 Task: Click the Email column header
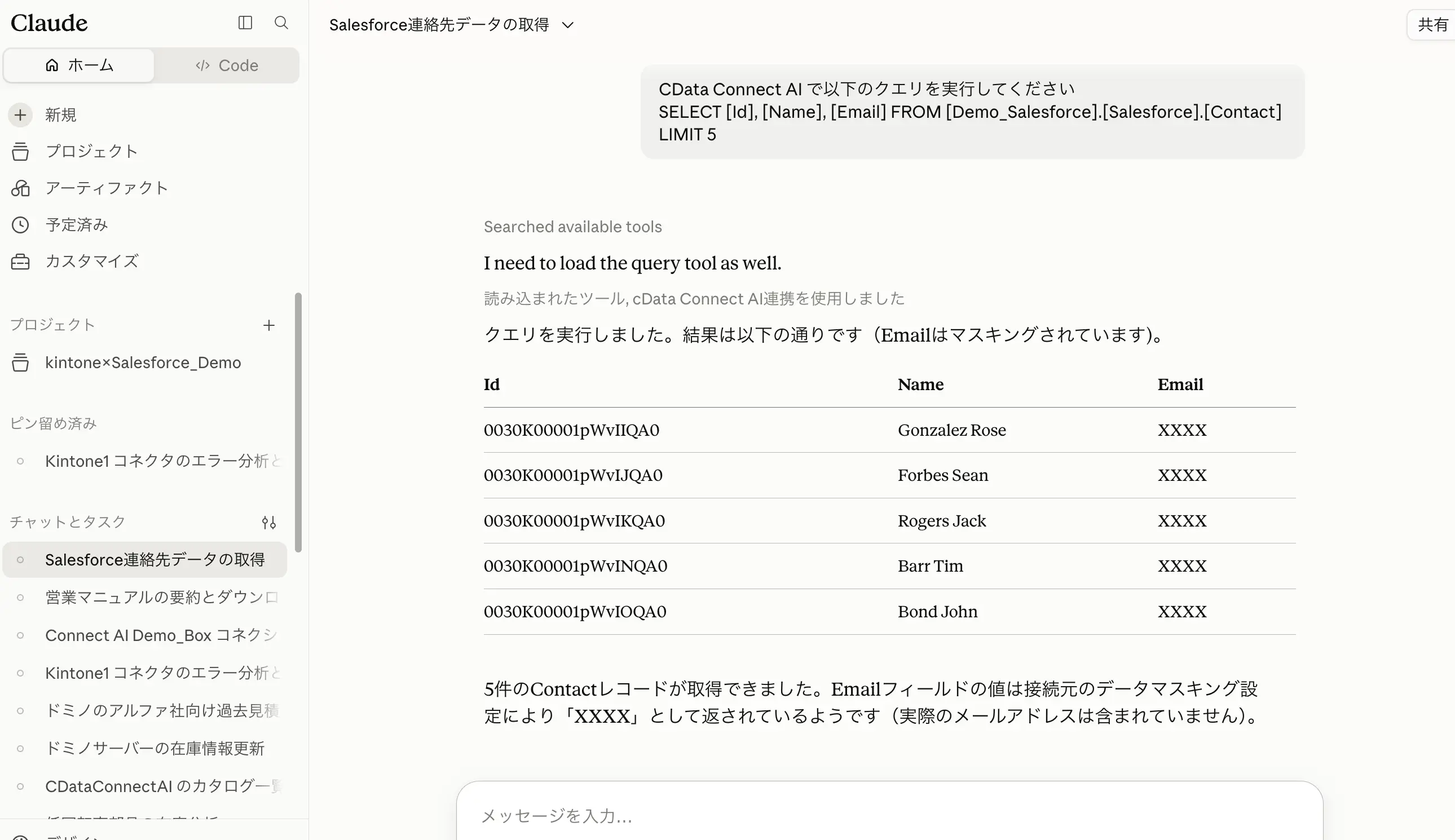point(1180,384)
